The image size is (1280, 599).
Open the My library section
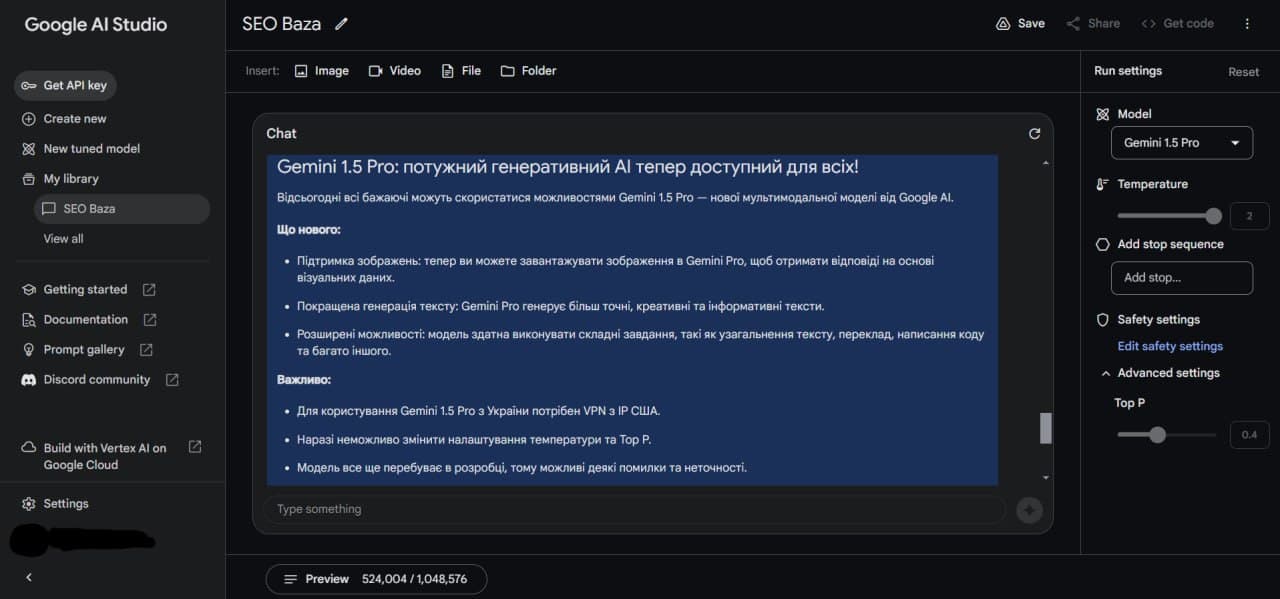click(71, 179)
